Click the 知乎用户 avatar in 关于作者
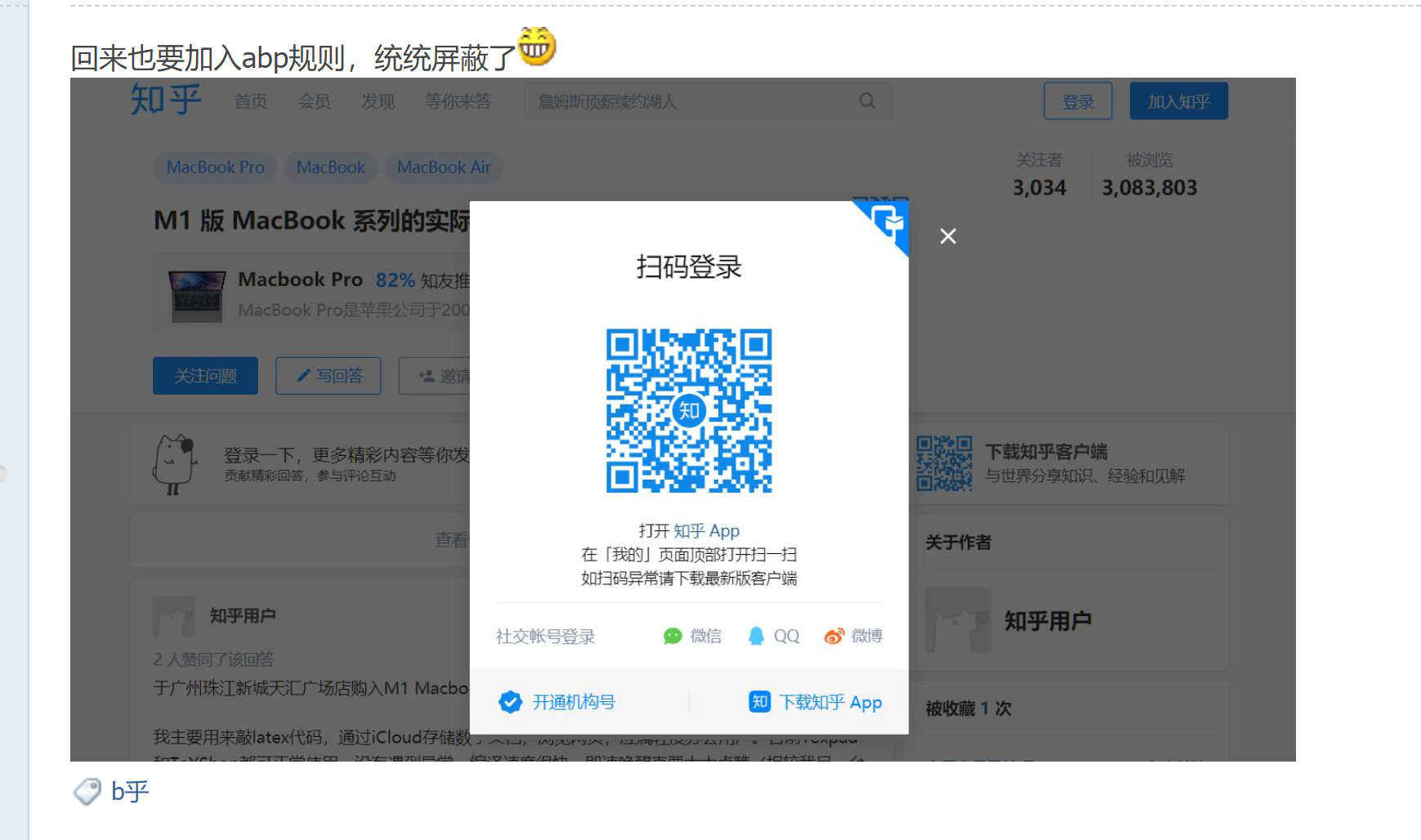Screen dimensions: 1421x840 coord(958,620)
